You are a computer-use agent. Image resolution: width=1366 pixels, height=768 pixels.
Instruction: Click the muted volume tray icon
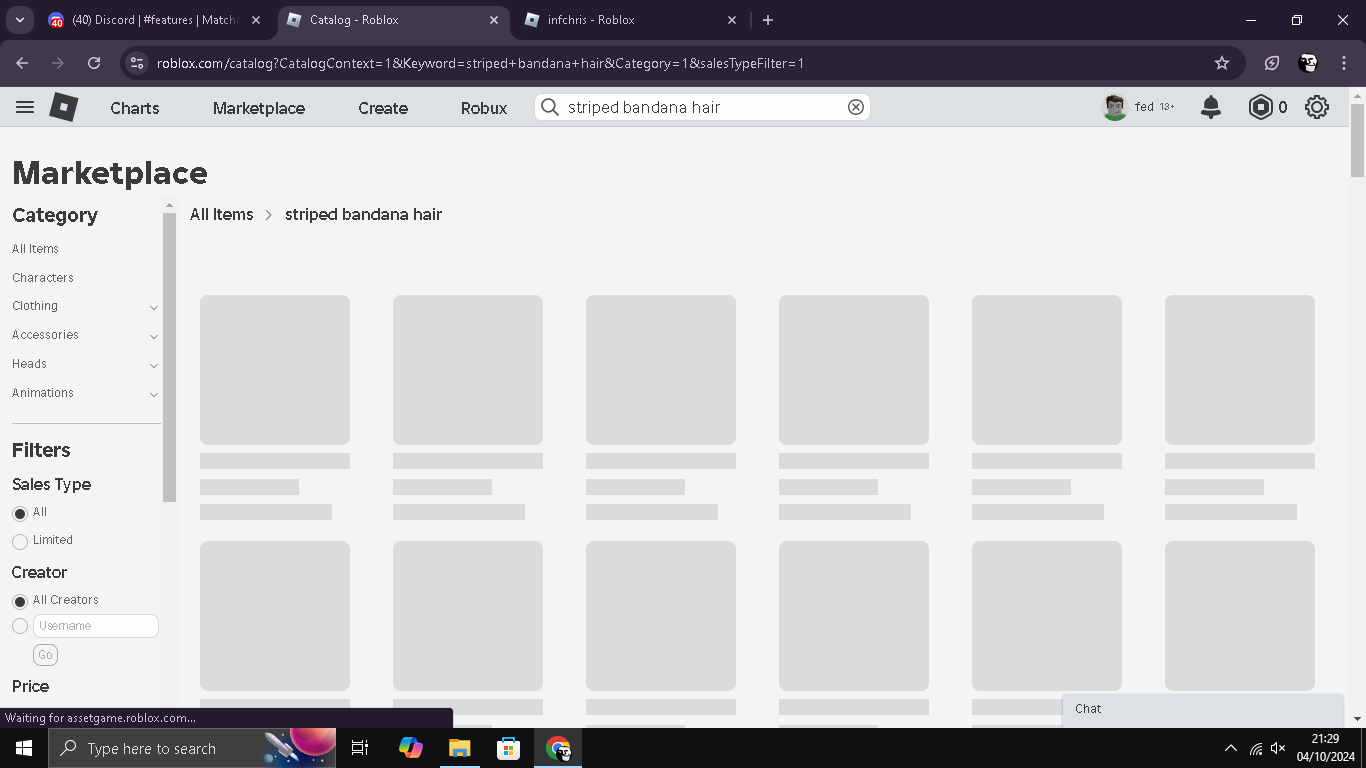pos(1278,748)
